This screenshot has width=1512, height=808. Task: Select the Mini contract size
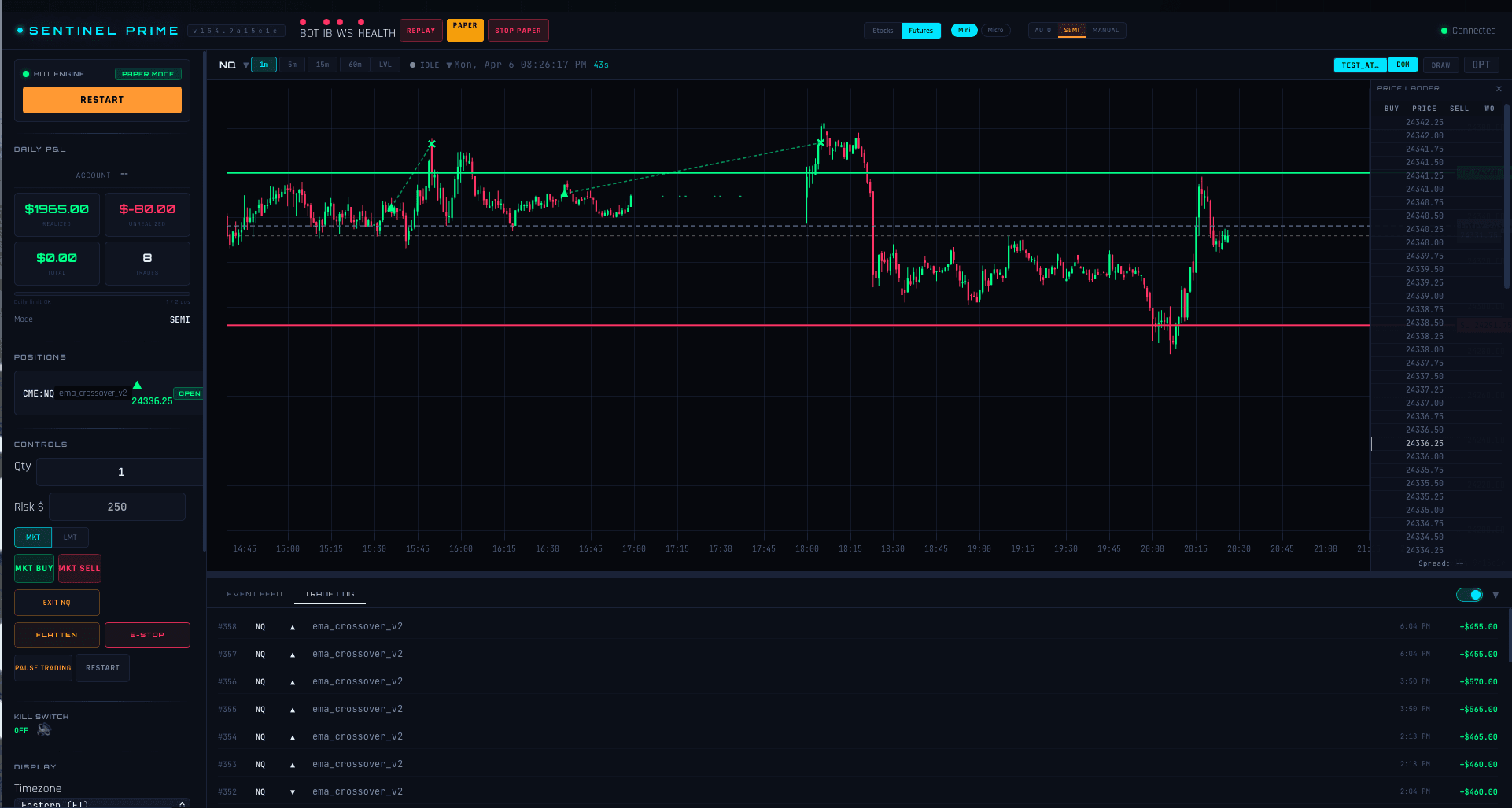point(964,30)
